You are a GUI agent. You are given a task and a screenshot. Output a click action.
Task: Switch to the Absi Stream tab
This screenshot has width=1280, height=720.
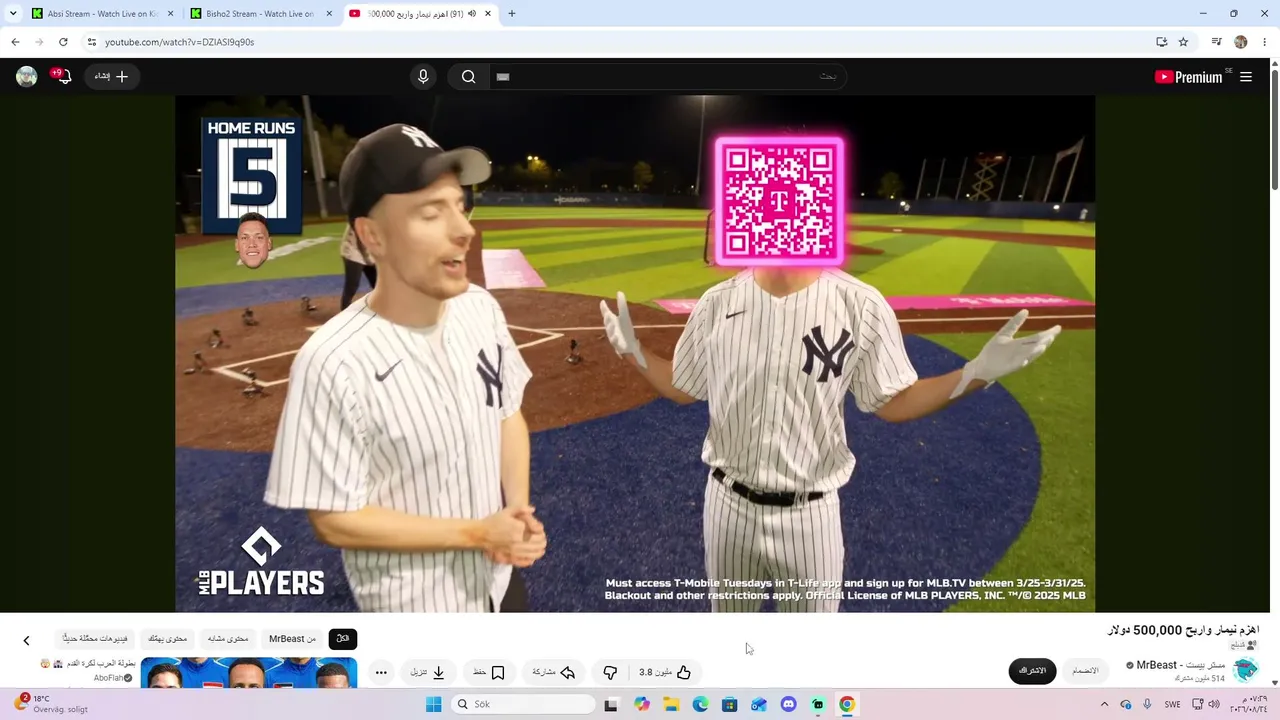coord(102,14)
